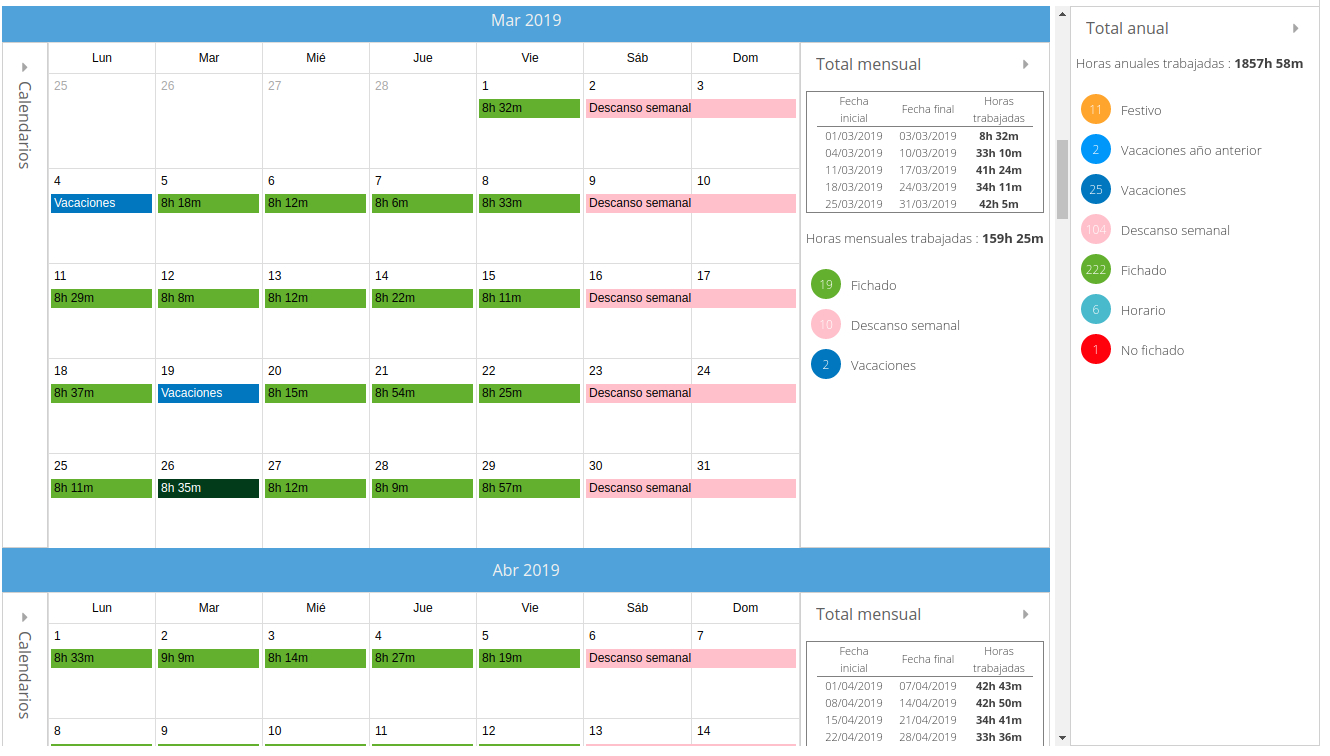Open the 8h 18m entry on March 5
Image resolution: width=1330 pixels, height=756 pixels.
209,203
